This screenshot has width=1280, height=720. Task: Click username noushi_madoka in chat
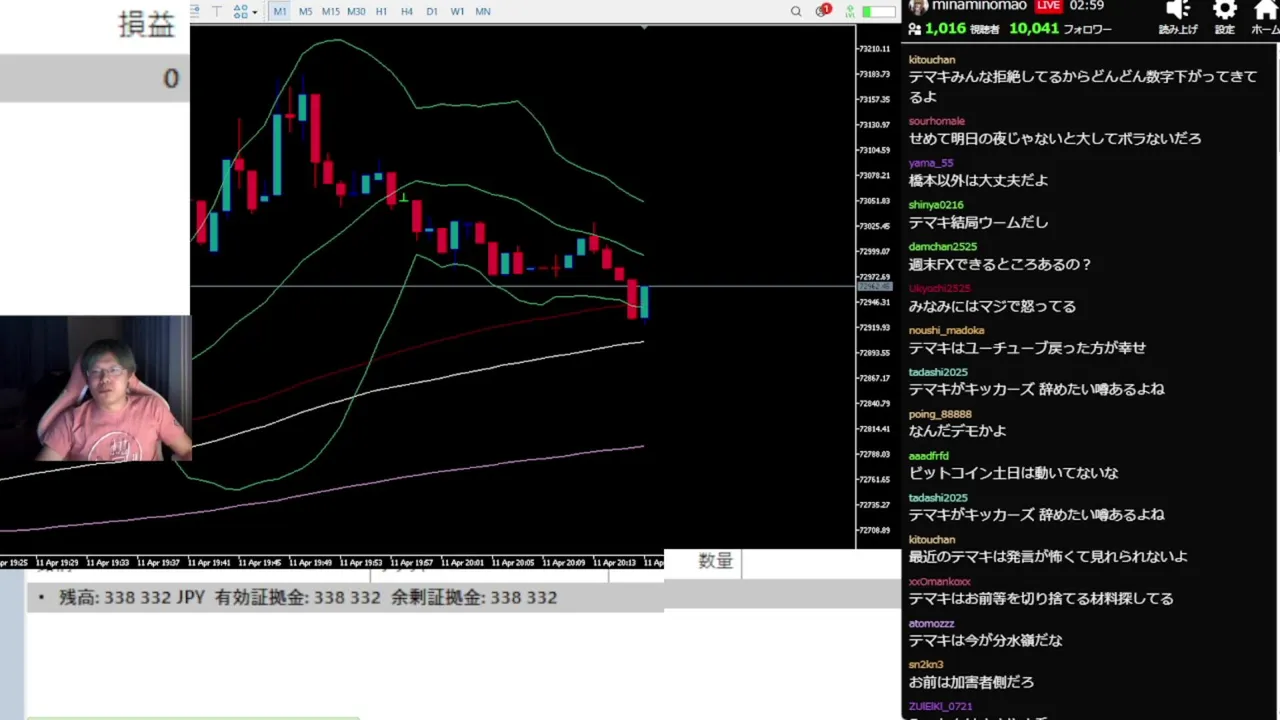click(x=946, y=330)
